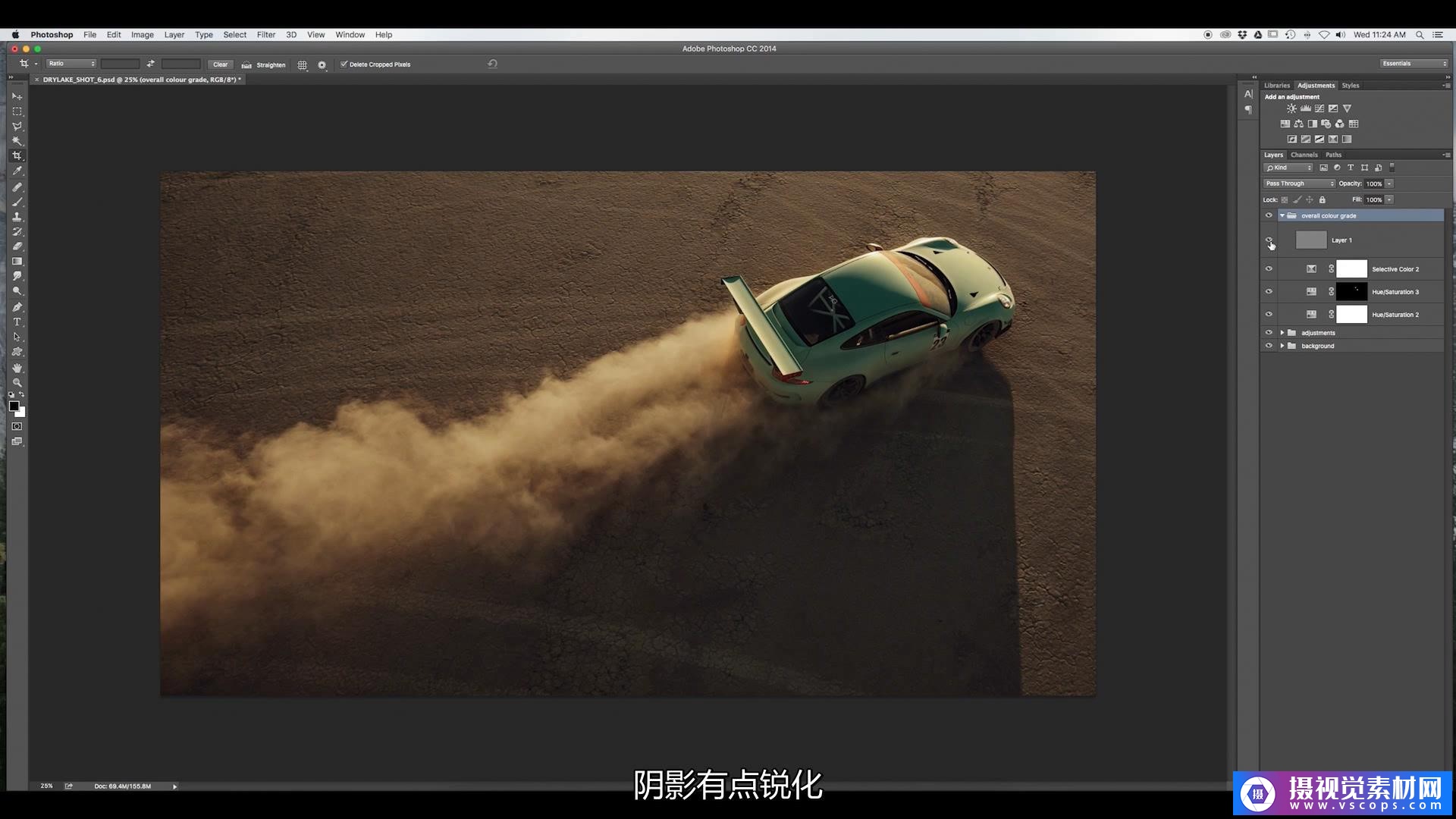
Task: Add a Color Balance adjustment
Action: [1298, 124]
